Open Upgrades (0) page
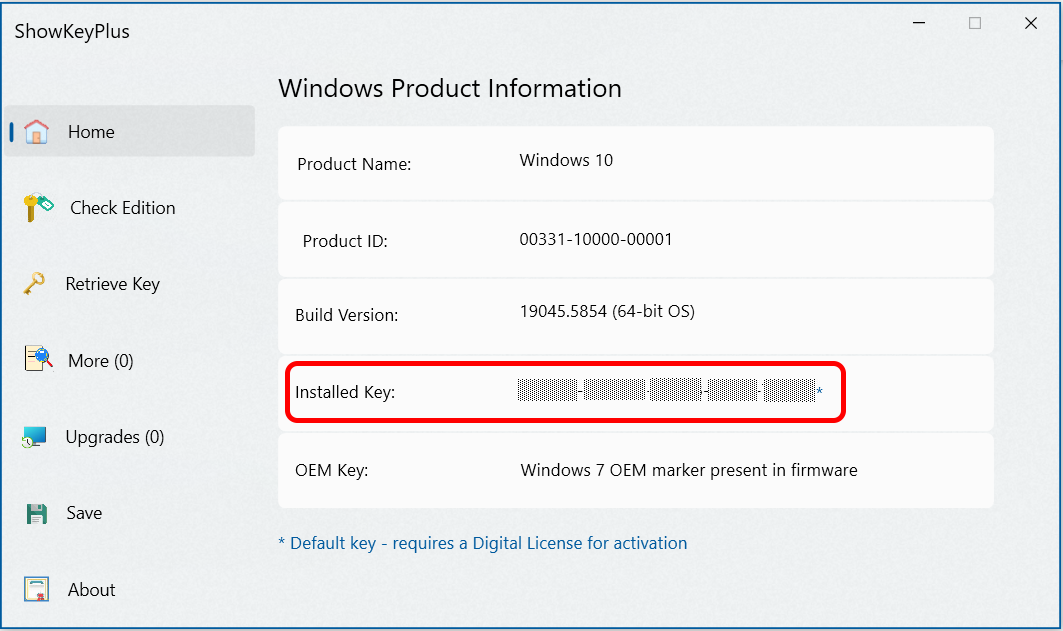Viewport: 1063px width, 631px height. tap(115, 437)
